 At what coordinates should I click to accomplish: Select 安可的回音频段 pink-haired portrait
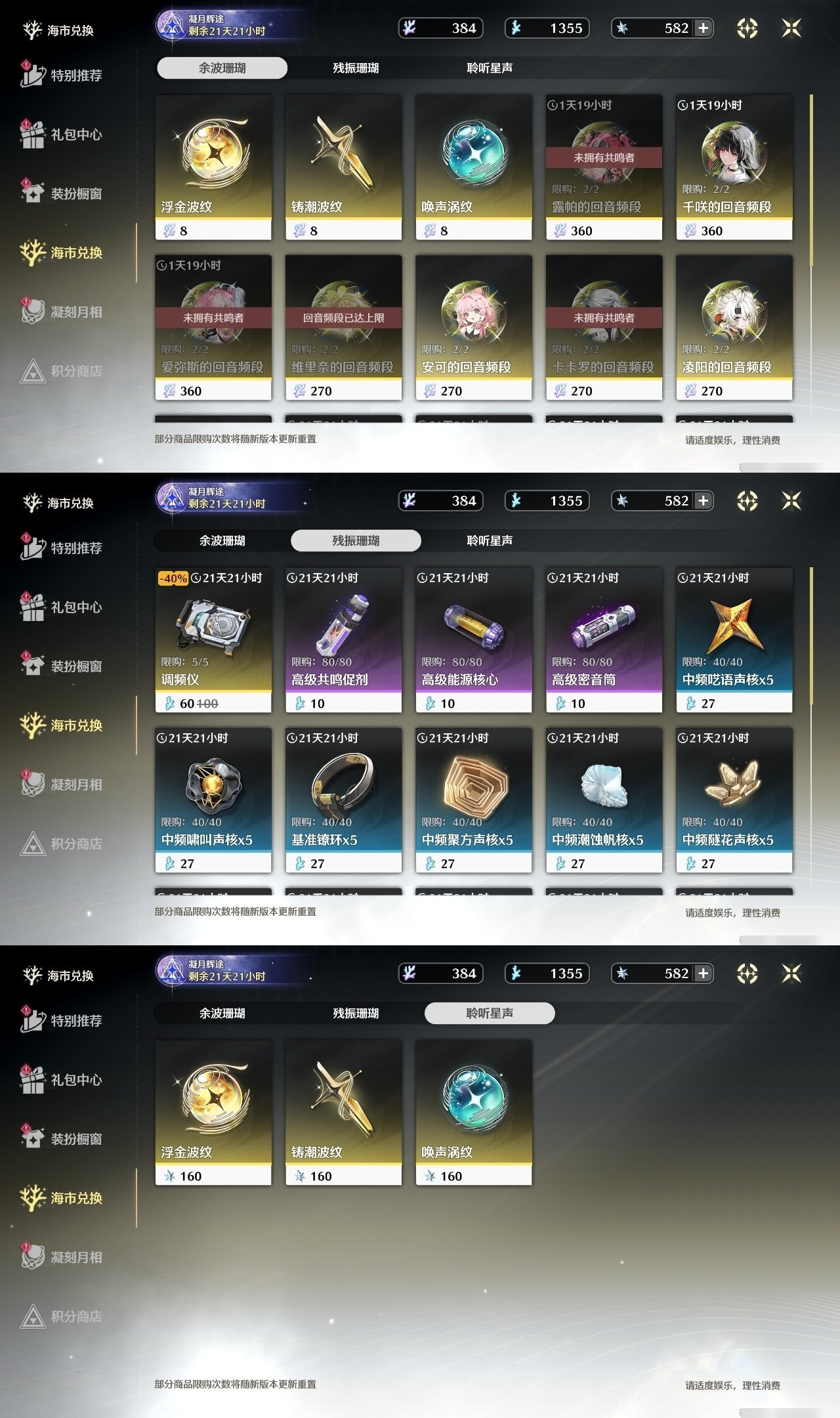(x=473, y=312)
